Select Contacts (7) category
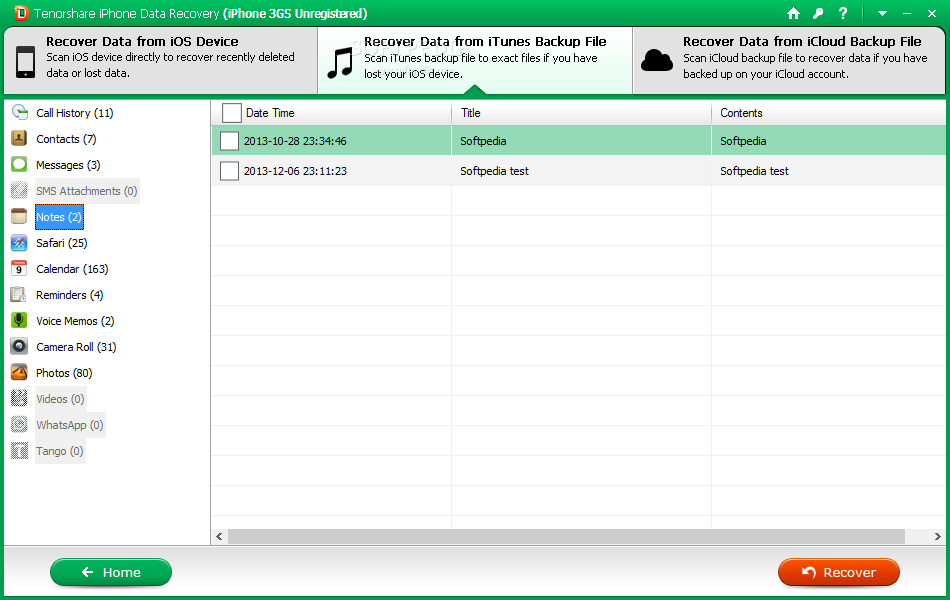Viewport: 950px width, 600px height. coord(66,139)
